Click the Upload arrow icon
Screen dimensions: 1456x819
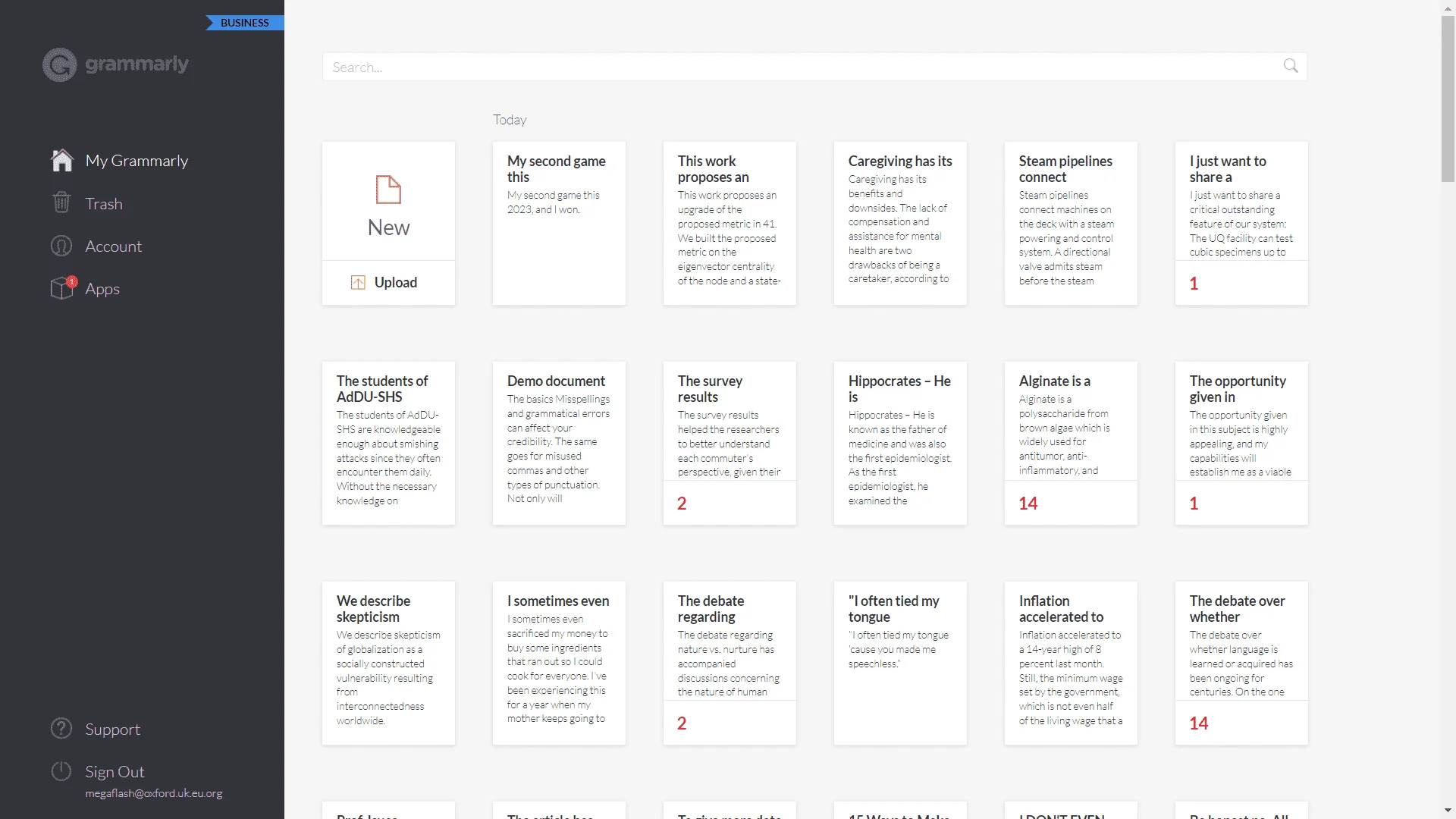358,282
